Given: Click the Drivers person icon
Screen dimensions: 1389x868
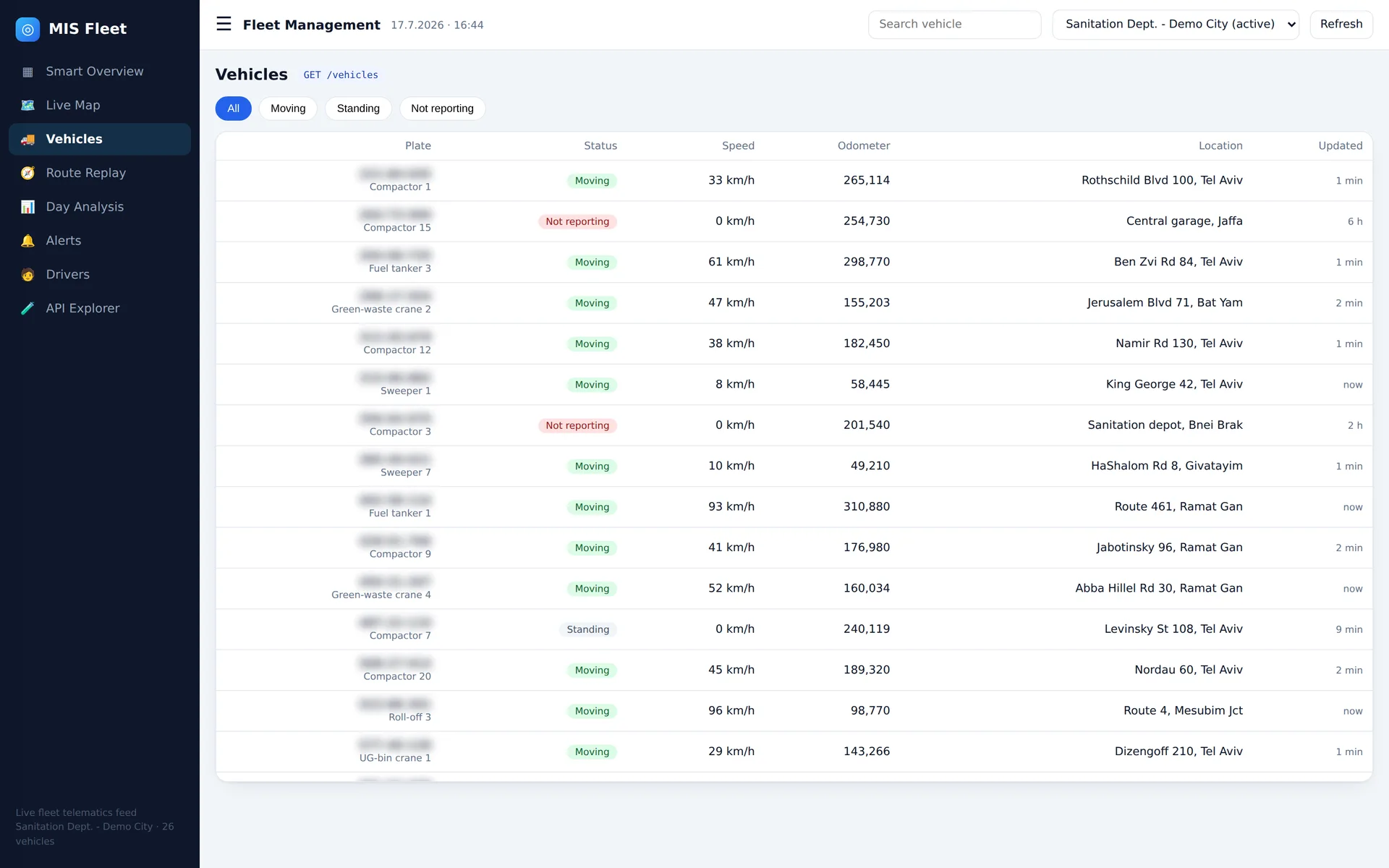Looking at the screenshot, I should click(x=27, y=275).
